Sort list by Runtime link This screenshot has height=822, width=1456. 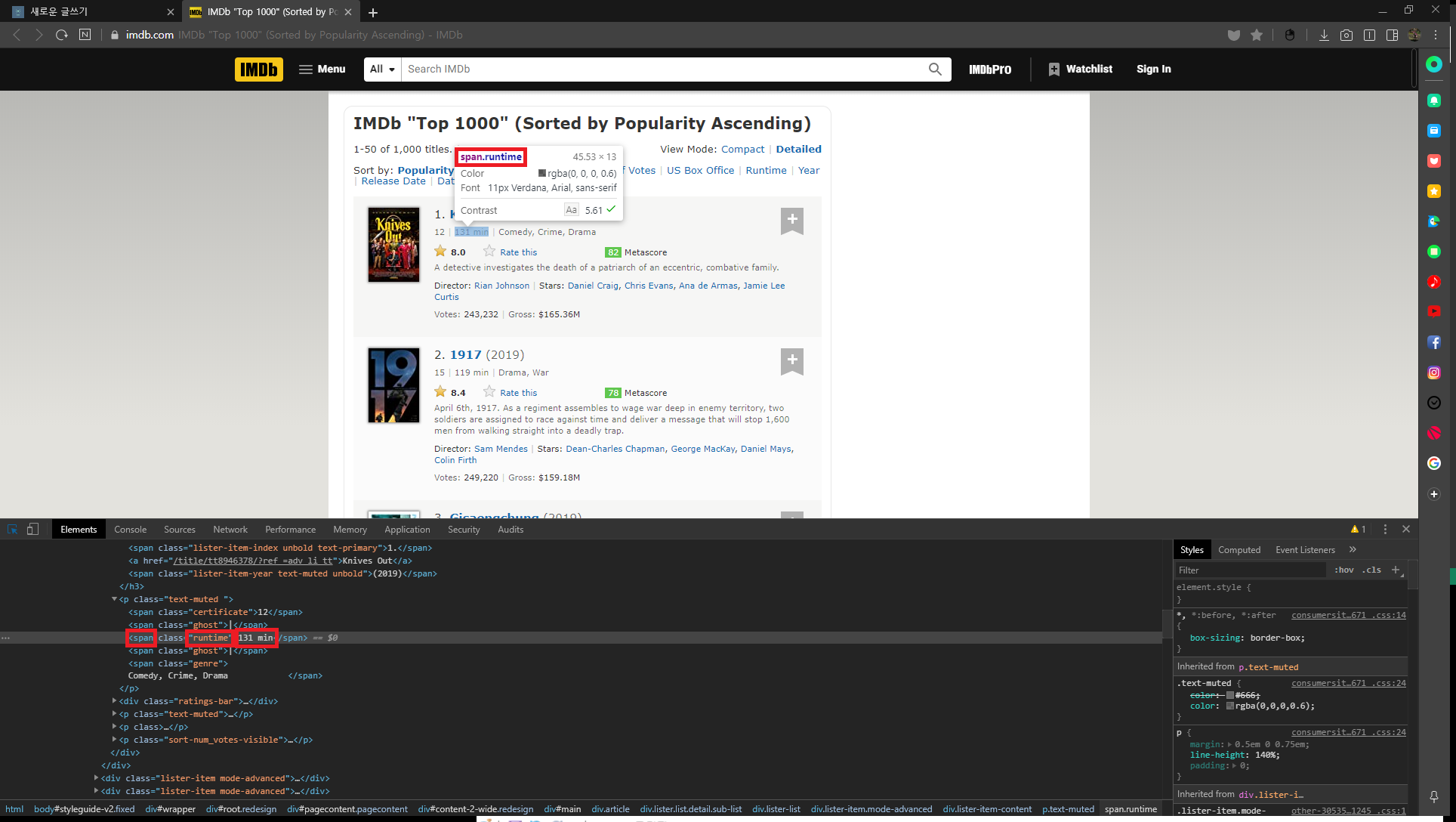click(766, 171)
